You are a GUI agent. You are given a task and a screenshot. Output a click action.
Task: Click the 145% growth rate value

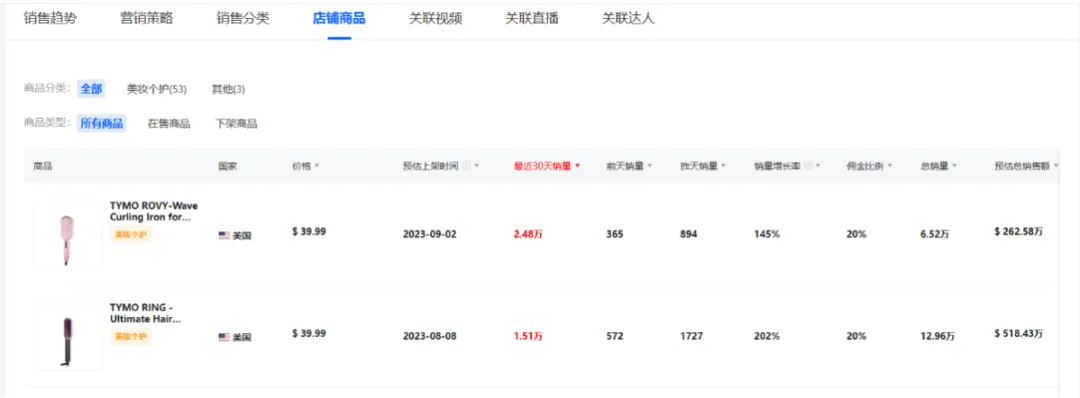tap(767, 234)
